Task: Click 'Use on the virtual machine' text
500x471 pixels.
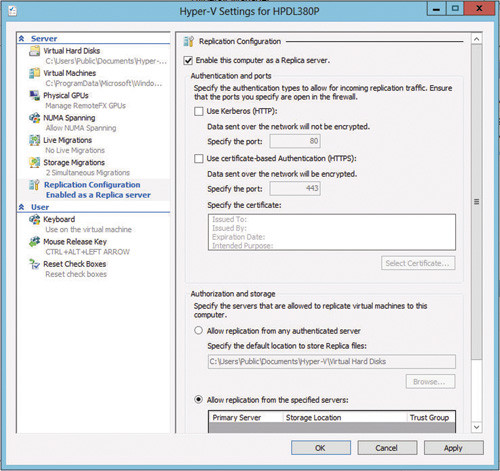Action: coord(89,230)
